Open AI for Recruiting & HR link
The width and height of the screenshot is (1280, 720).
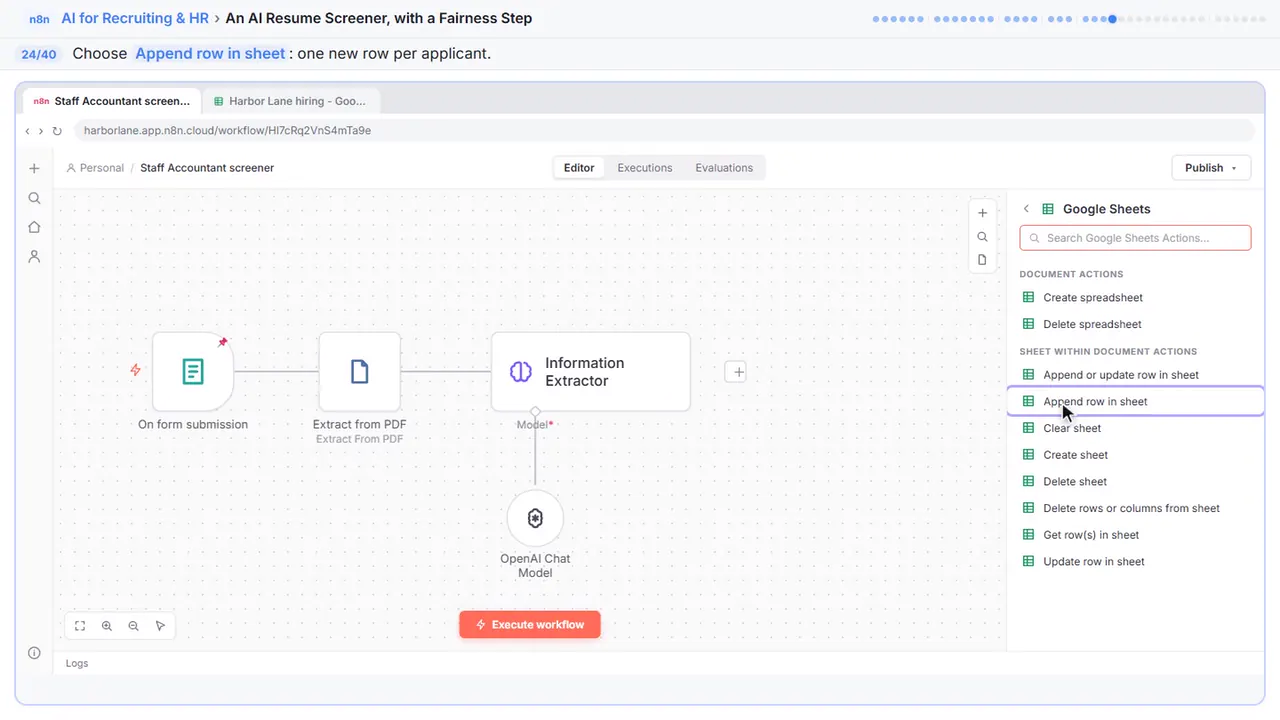click(135, 18)
